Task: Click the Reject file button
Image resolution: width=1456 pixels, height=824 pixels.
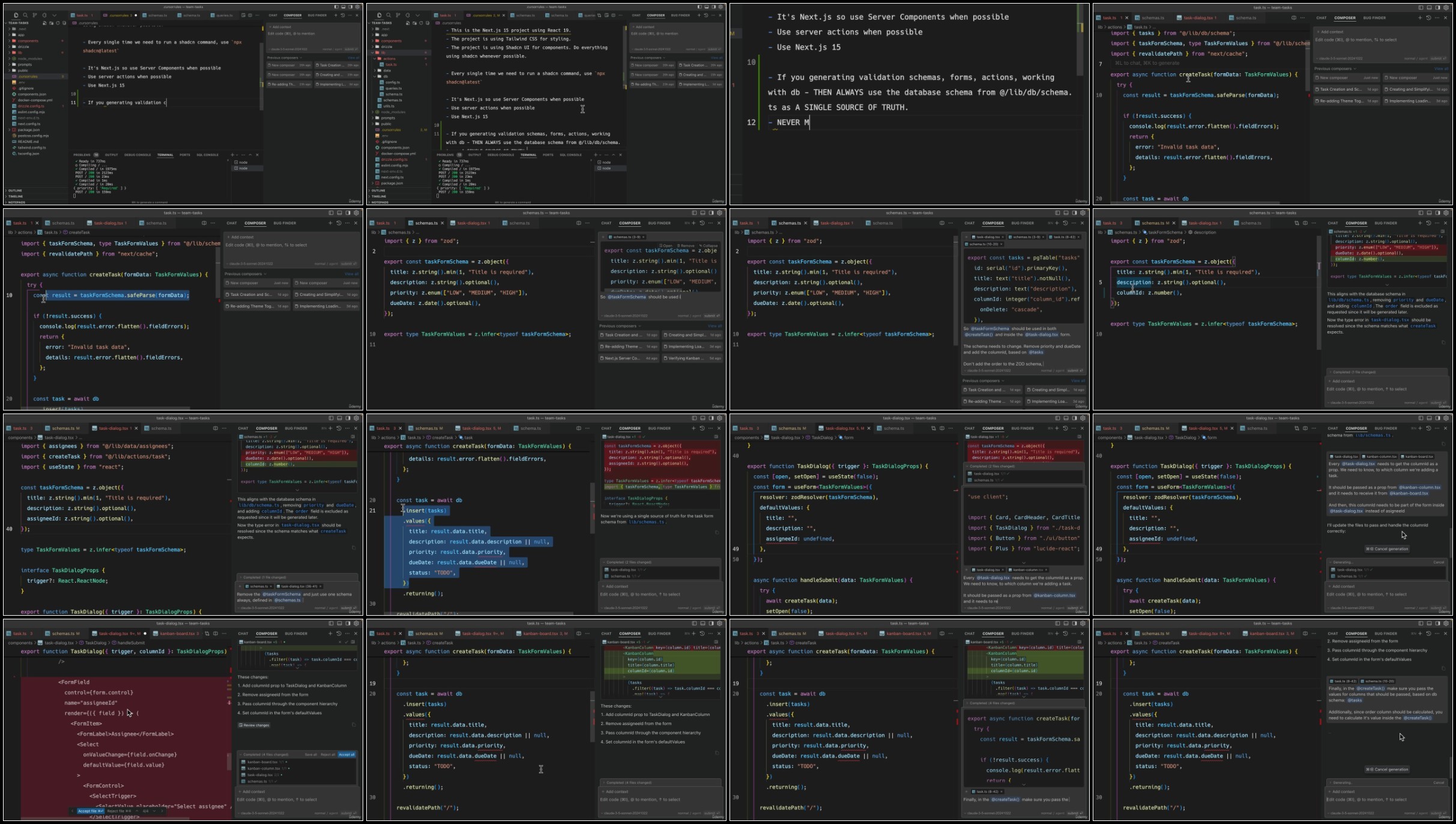Action: click(119, 811)
